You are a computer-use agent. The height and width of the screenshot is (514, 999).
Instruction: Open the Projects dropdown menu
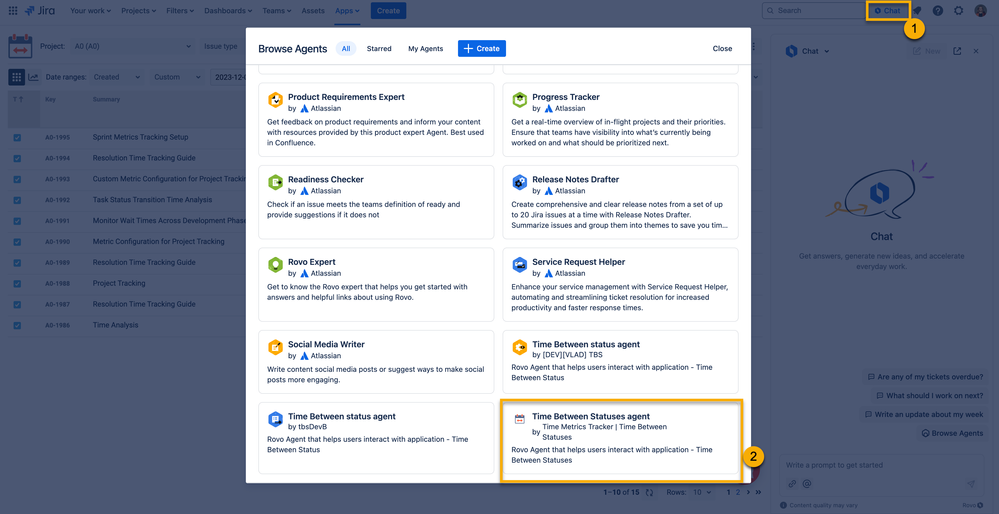point(138,11)
